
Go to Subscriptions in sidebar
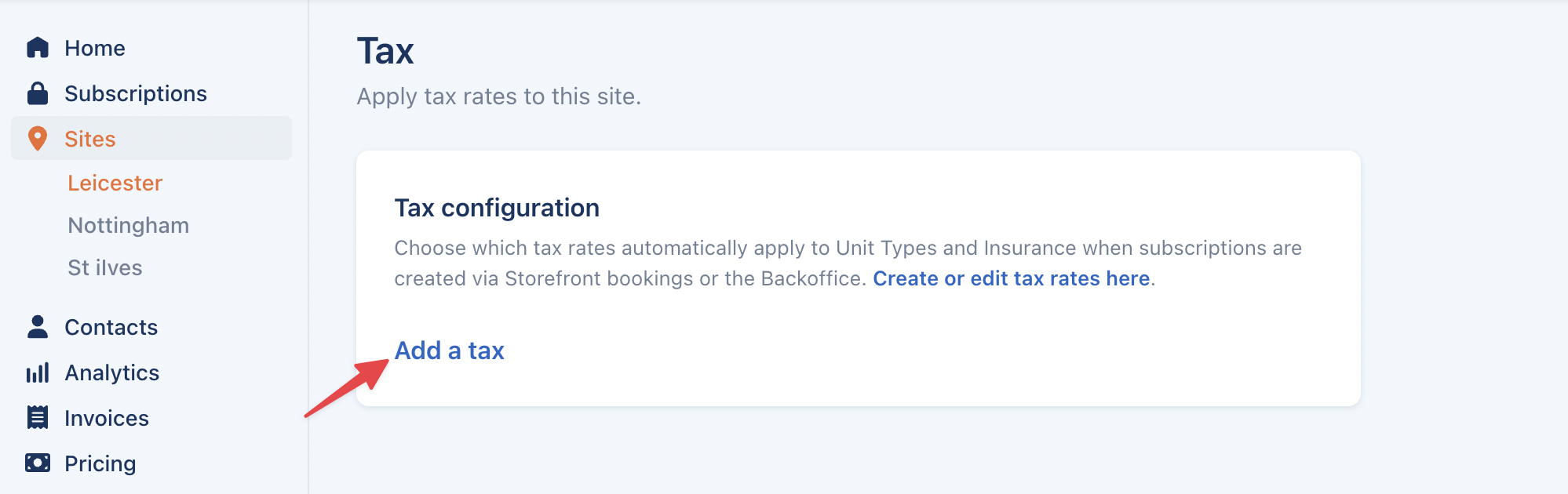coord(136,94)
